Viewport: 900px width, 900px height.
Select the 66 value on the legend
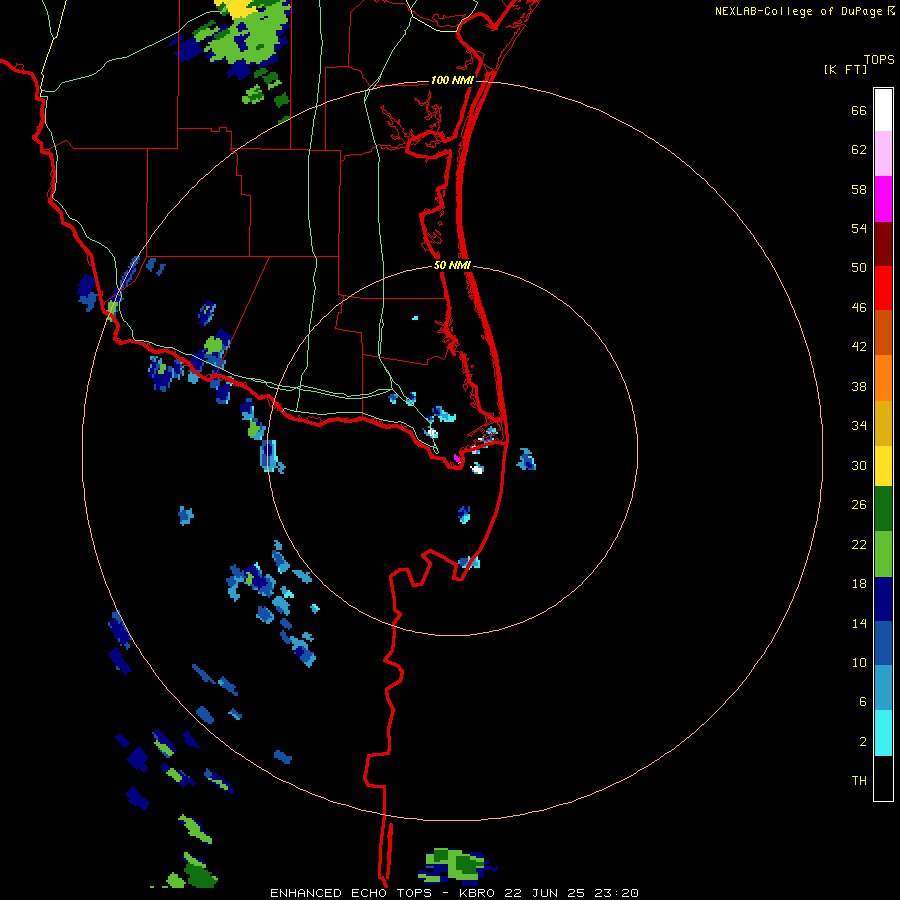tap(859, 110)
